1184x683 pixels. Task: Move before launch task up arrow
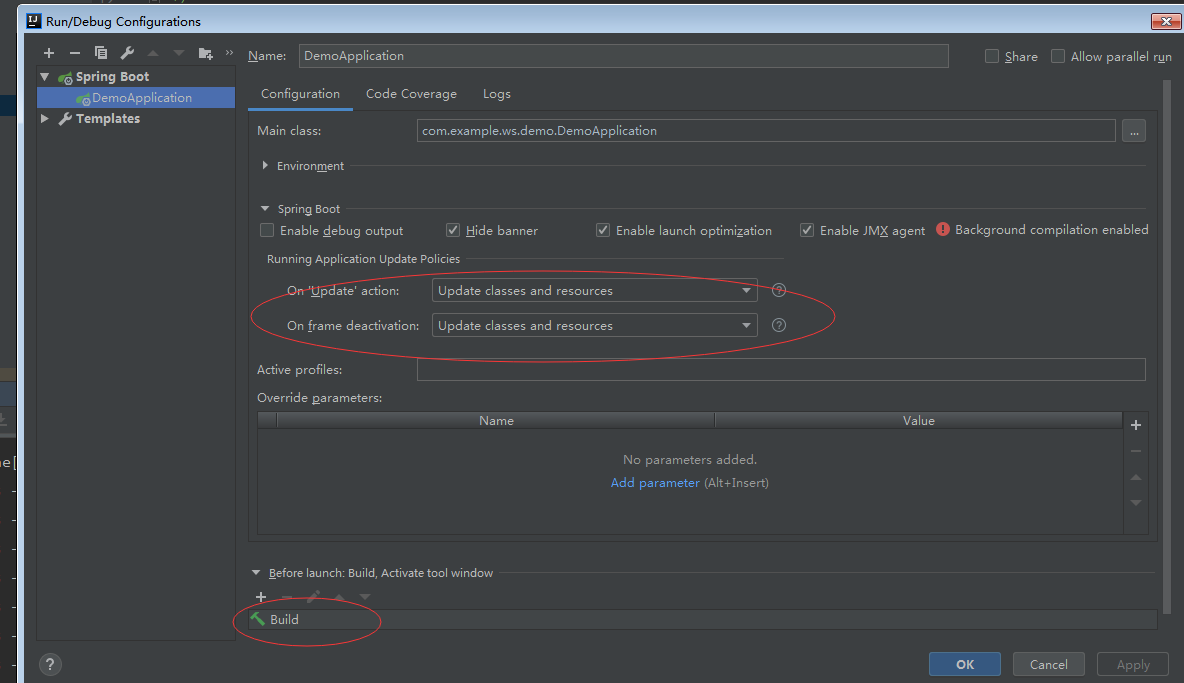pyautogui.click(x=339, y=597)
